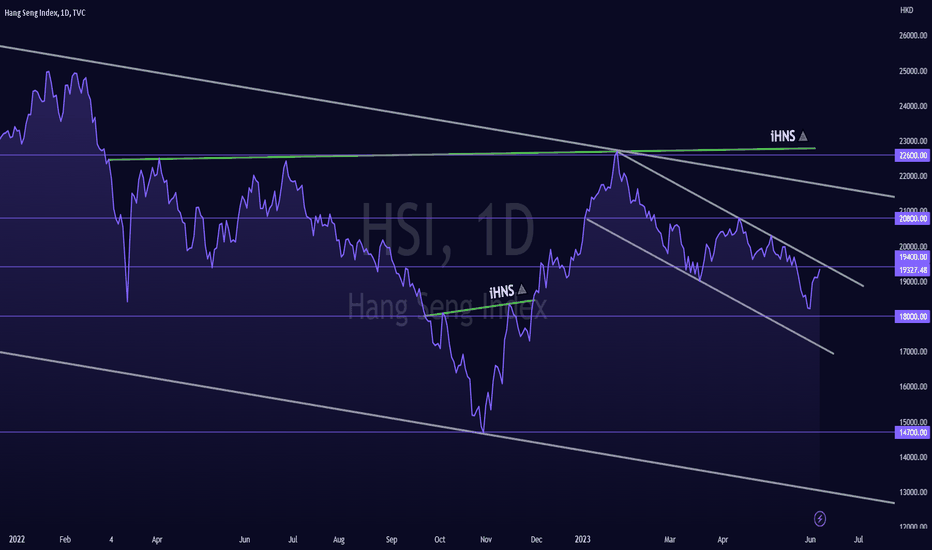Click the 14000.00 price axis label
This screenshot has width=932, height=550.
pyautogui.click(x=913, y=457)
